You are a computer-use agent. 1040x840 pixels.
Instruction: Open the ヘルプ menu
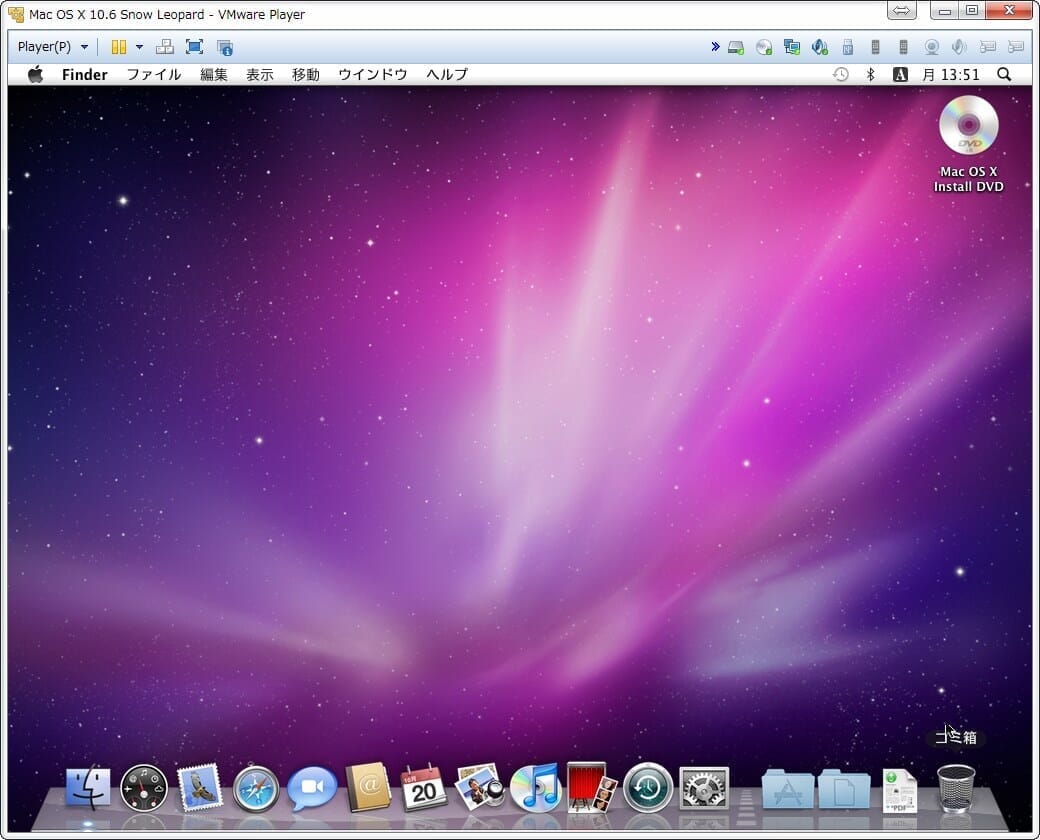click(446, 74)
